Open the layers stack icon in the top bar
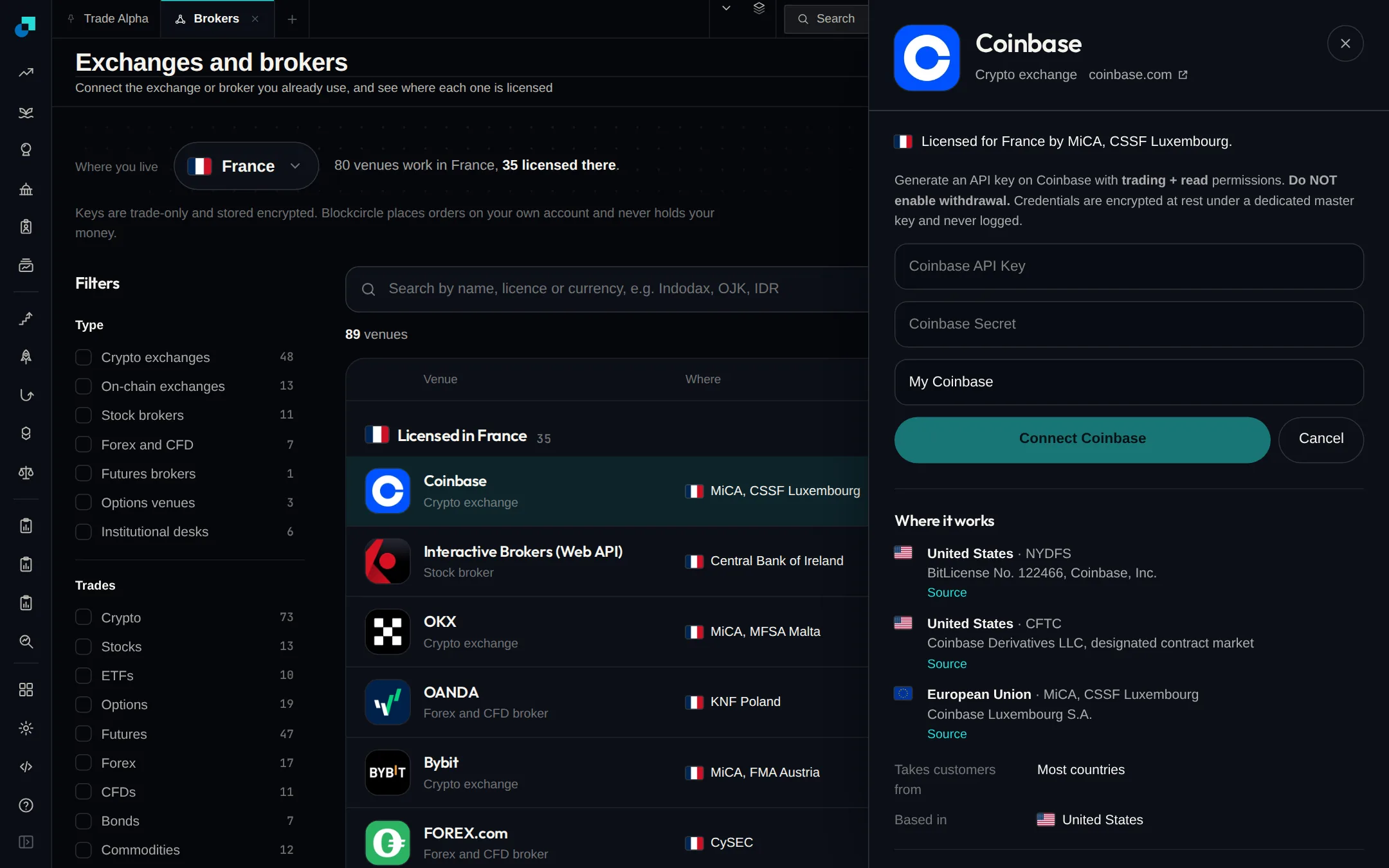 759,8
